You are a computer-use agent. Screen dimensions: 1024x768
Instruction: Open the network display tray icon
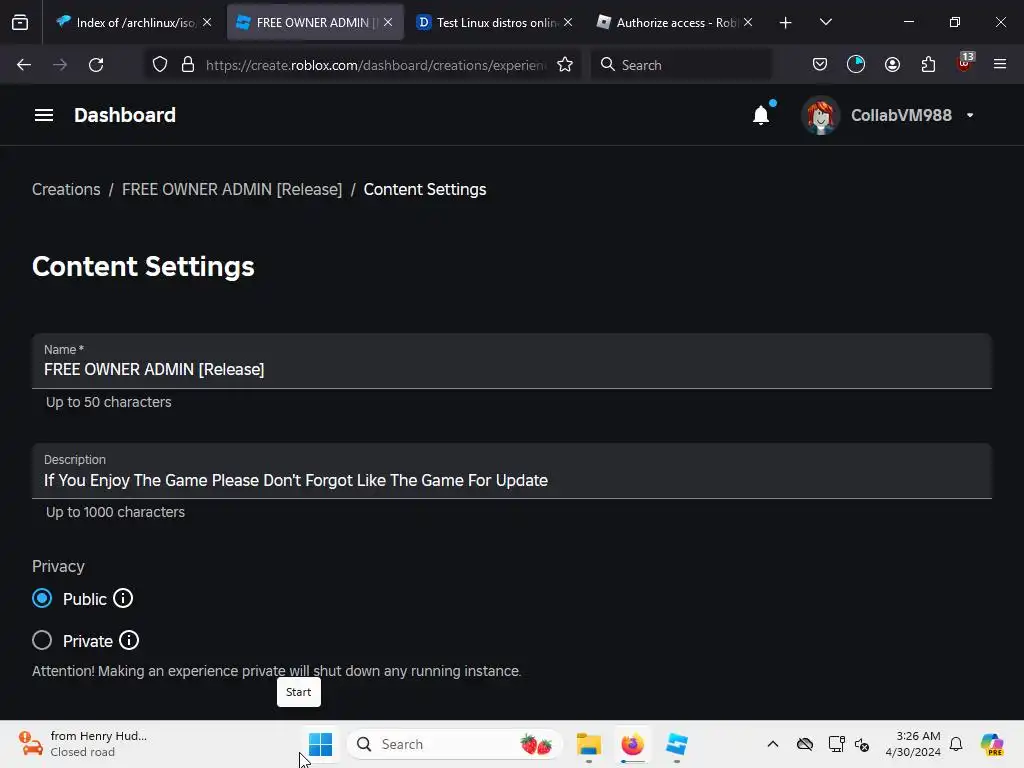[836, 744]
